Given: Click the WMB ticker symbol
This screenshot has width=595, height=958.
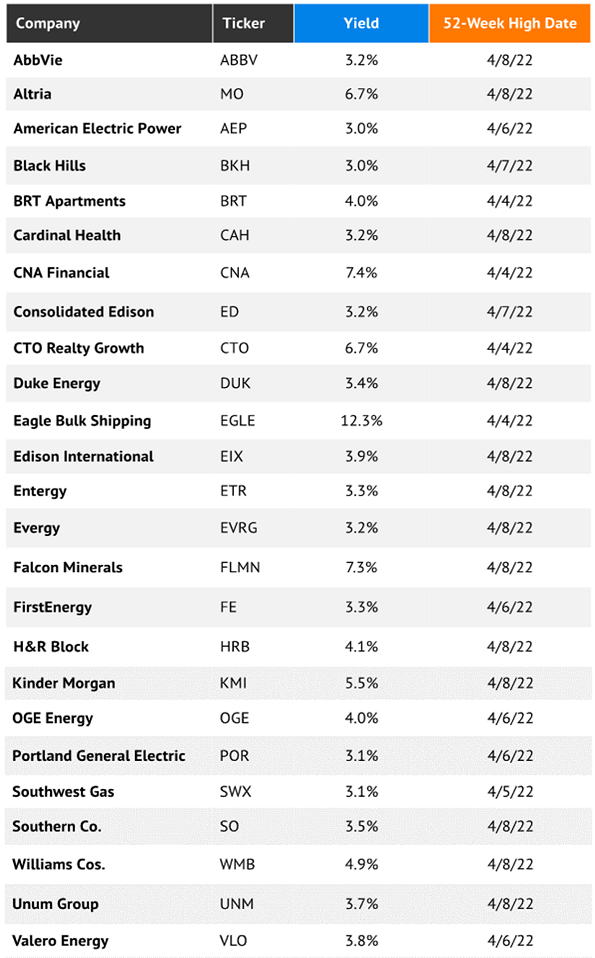Looking at the screenshot, I should [237, 864].
